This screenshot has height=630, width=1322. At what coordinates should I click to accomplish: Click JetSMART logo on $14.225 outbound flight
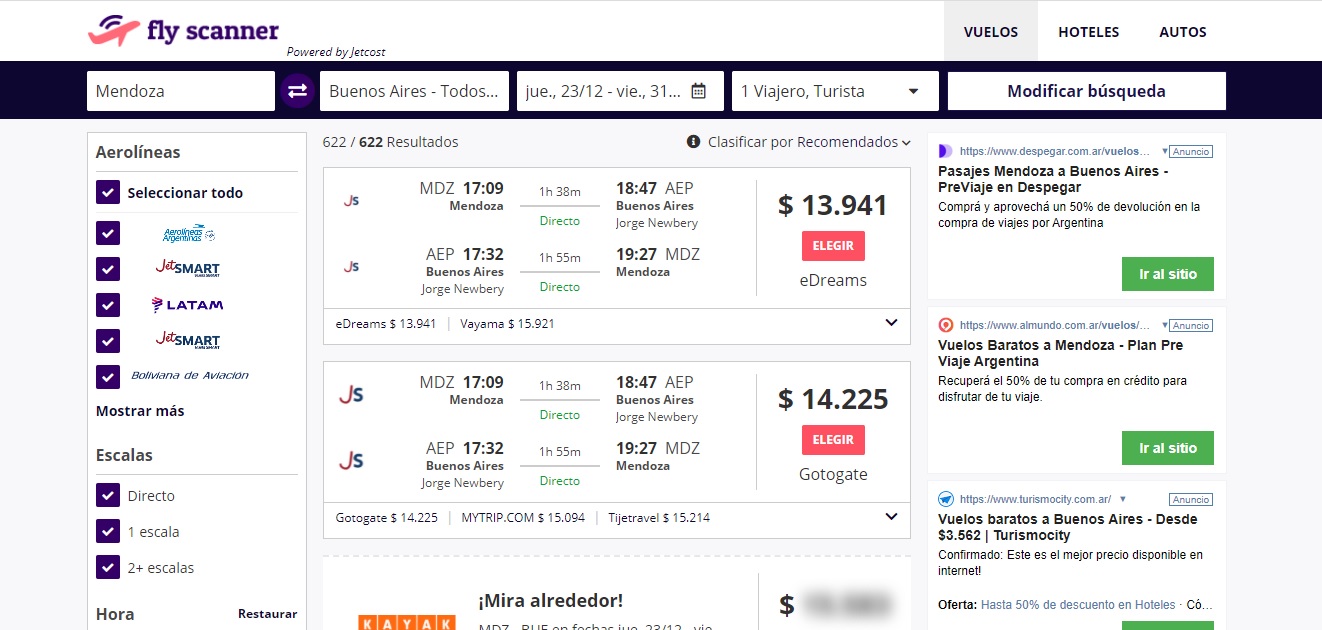click(x=350, y=394)
